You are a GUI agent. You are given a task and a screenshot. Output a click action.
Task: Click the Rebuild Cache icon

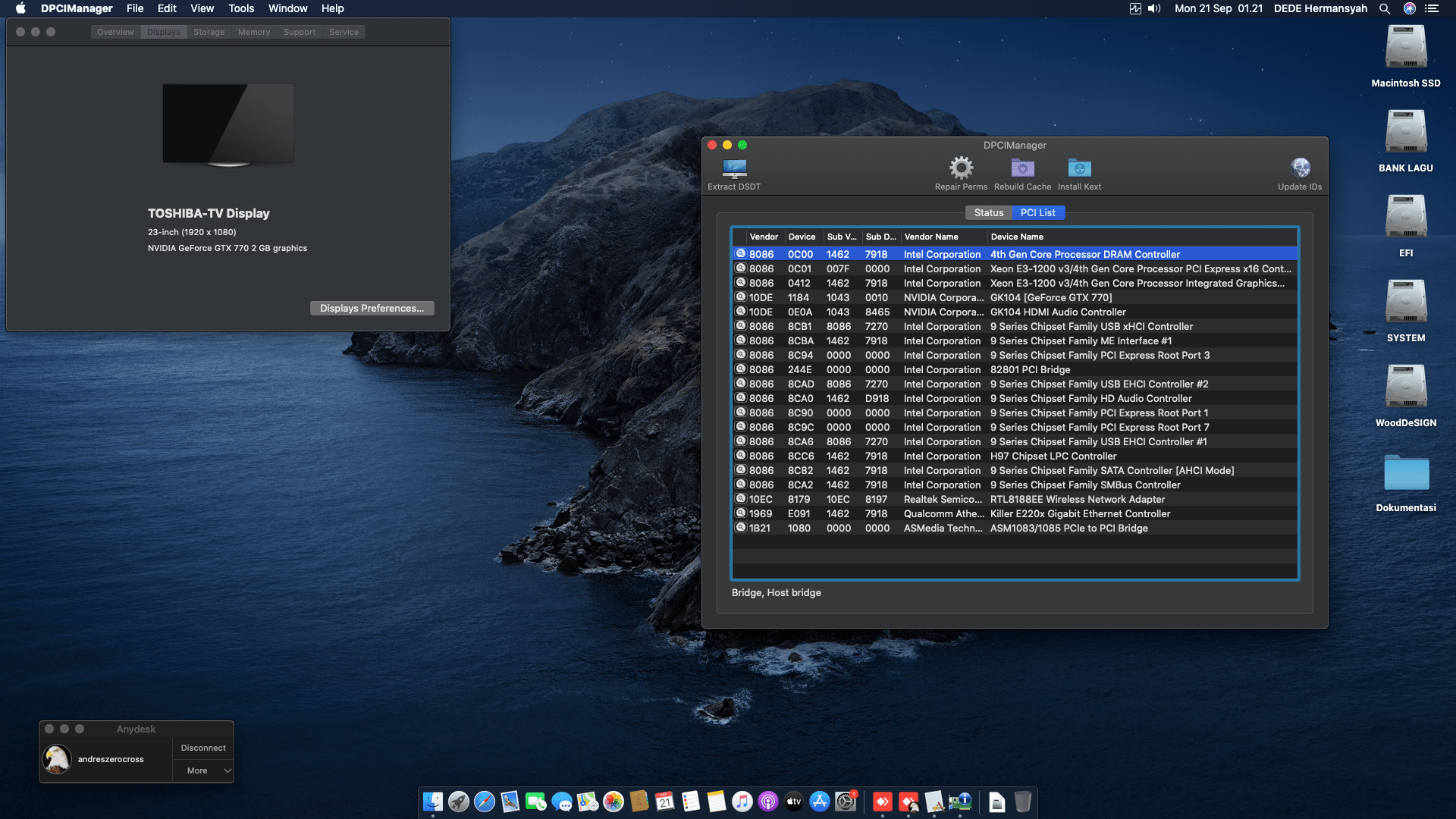1022,168
